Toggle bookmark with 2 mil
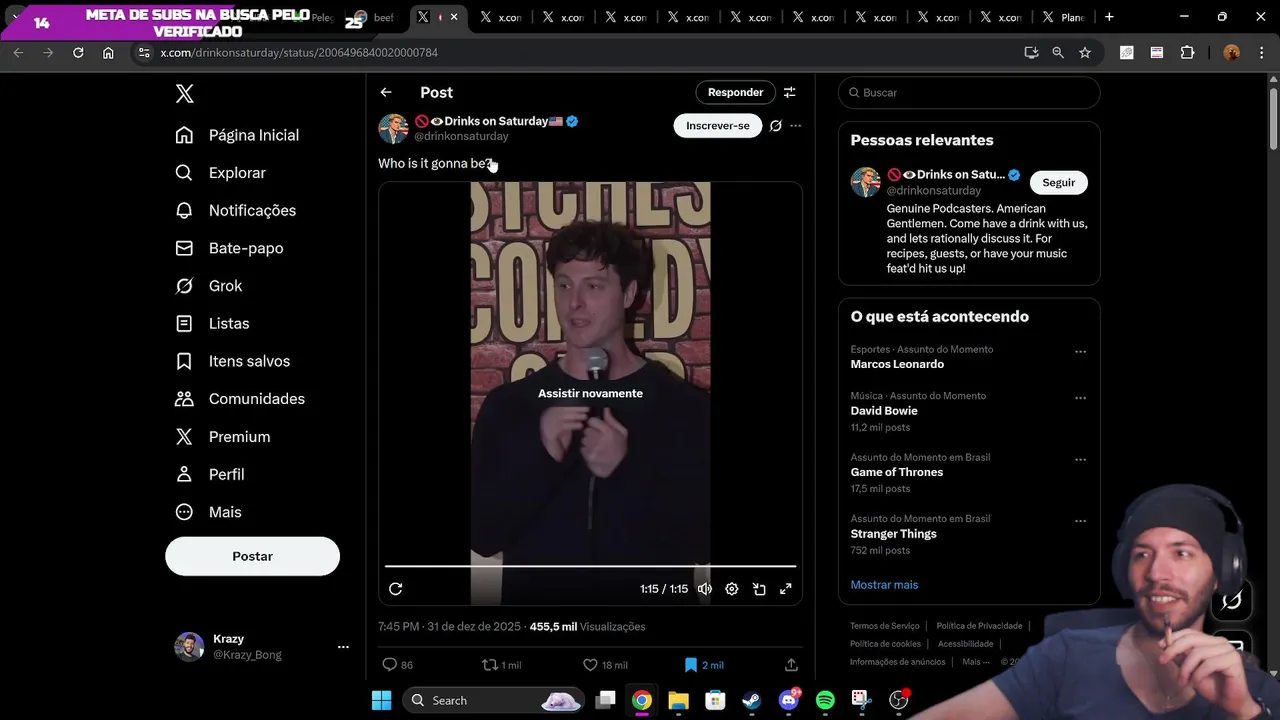The width and height of the screenshot is (1280, 720). [x=704, y=665]
